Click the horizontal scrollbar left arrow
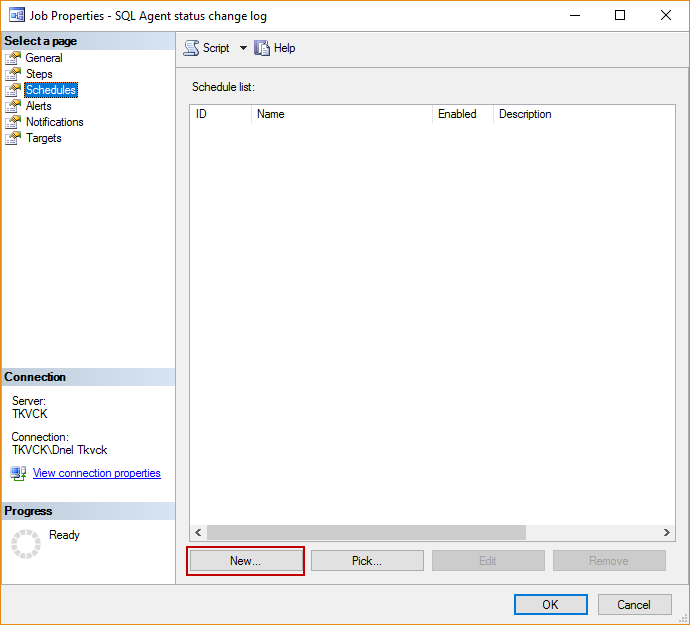Screen dimensions: 690x625 (198, 533)
